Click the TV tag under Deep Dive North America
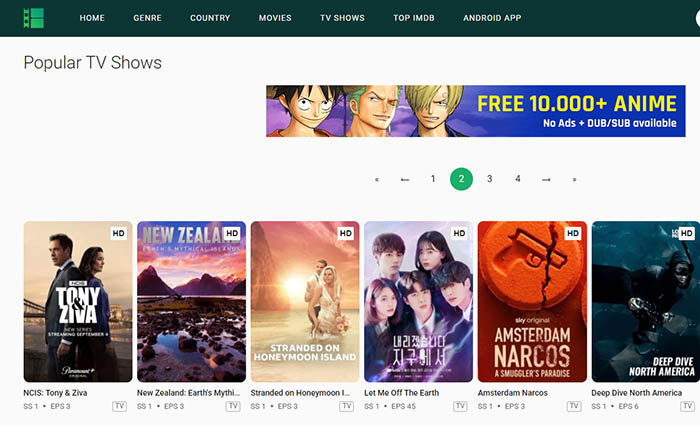 click(688, 406)
